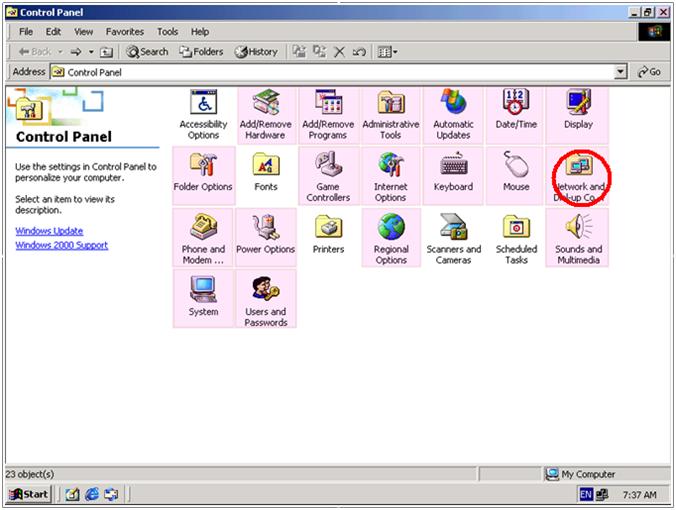
Task: Open the Tools menu
Action: [166, 32]
